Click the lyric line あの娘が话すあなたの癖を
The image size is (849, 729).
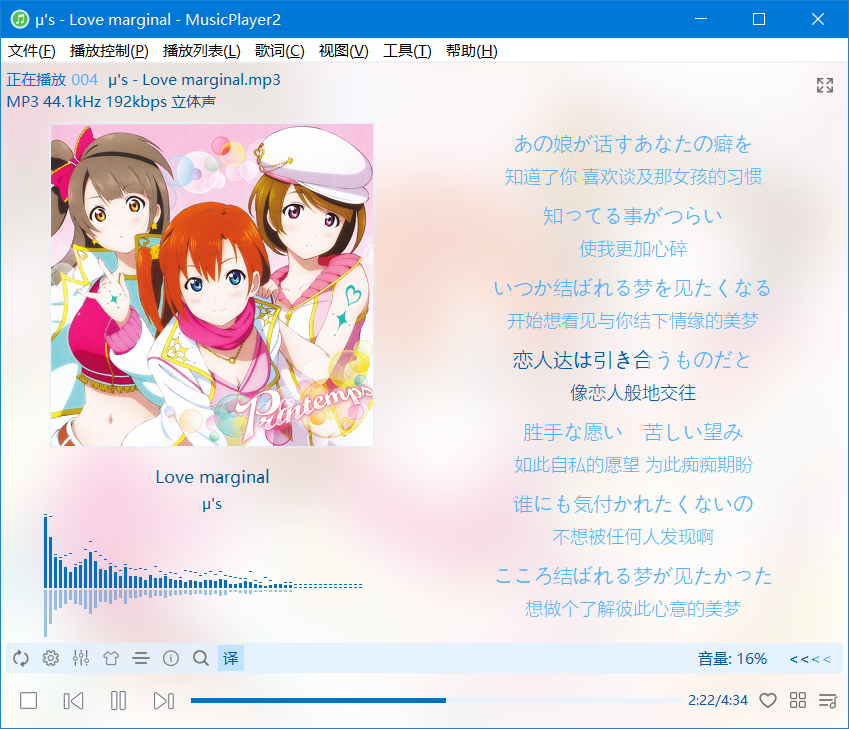[x=632, y=144]
